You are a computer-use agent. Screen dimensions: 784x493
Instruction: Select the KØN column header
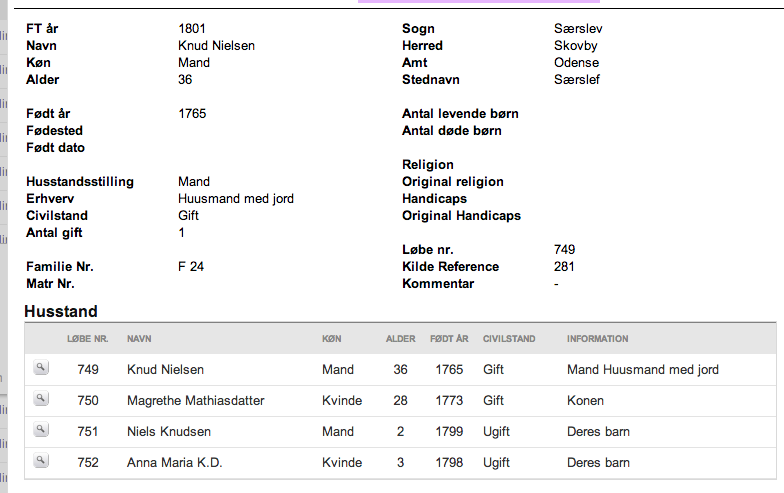coord(332,339)
